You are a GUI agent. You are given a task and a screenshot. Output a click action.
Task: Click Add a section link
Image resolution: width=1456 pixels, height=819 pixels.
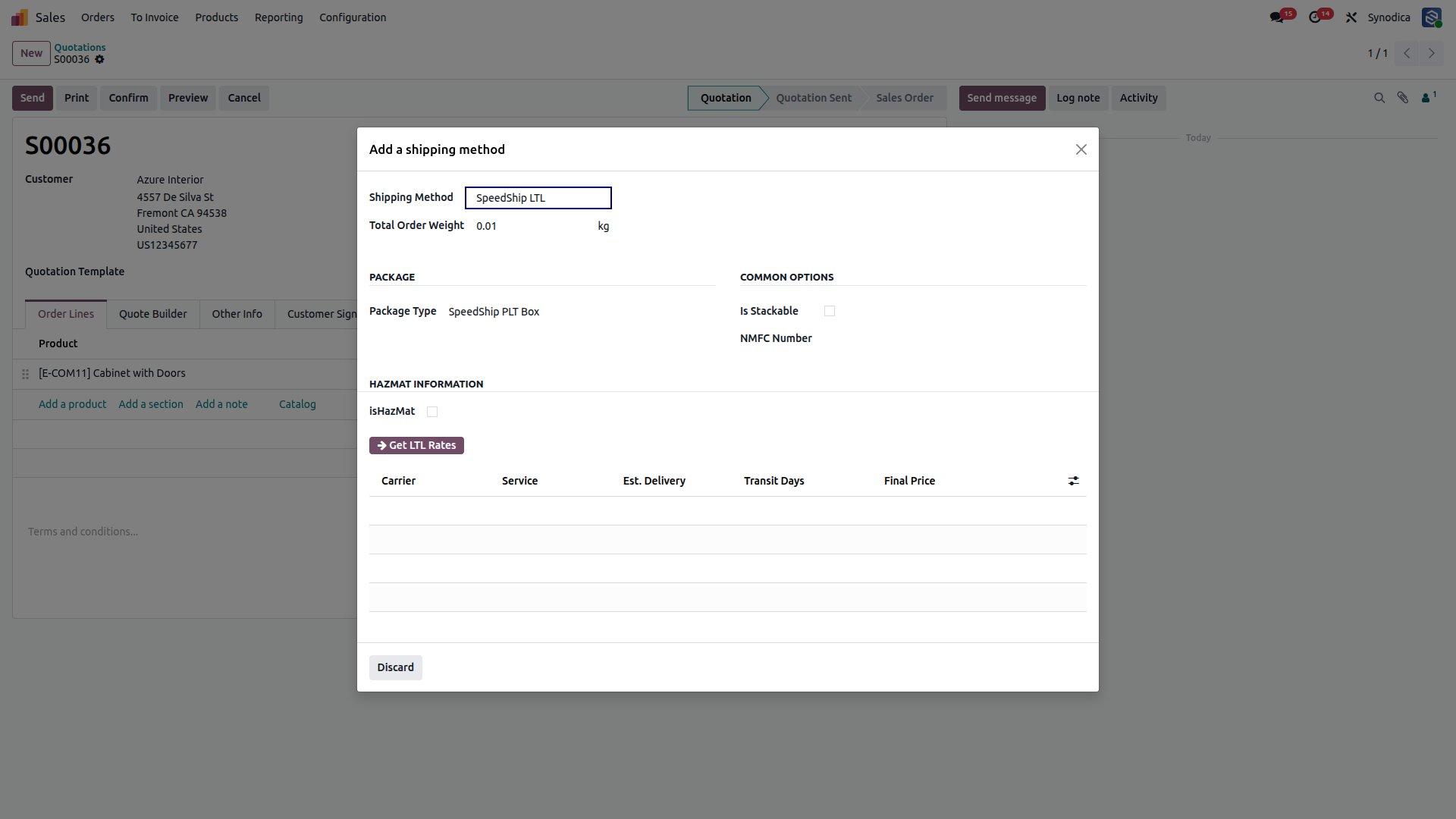[151, 404]
